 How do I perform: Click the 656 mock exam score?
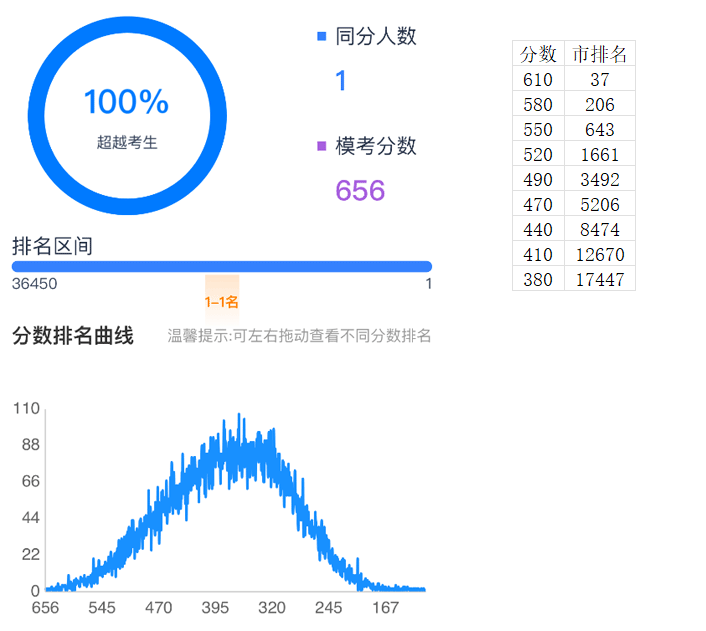tap(360, 190)
